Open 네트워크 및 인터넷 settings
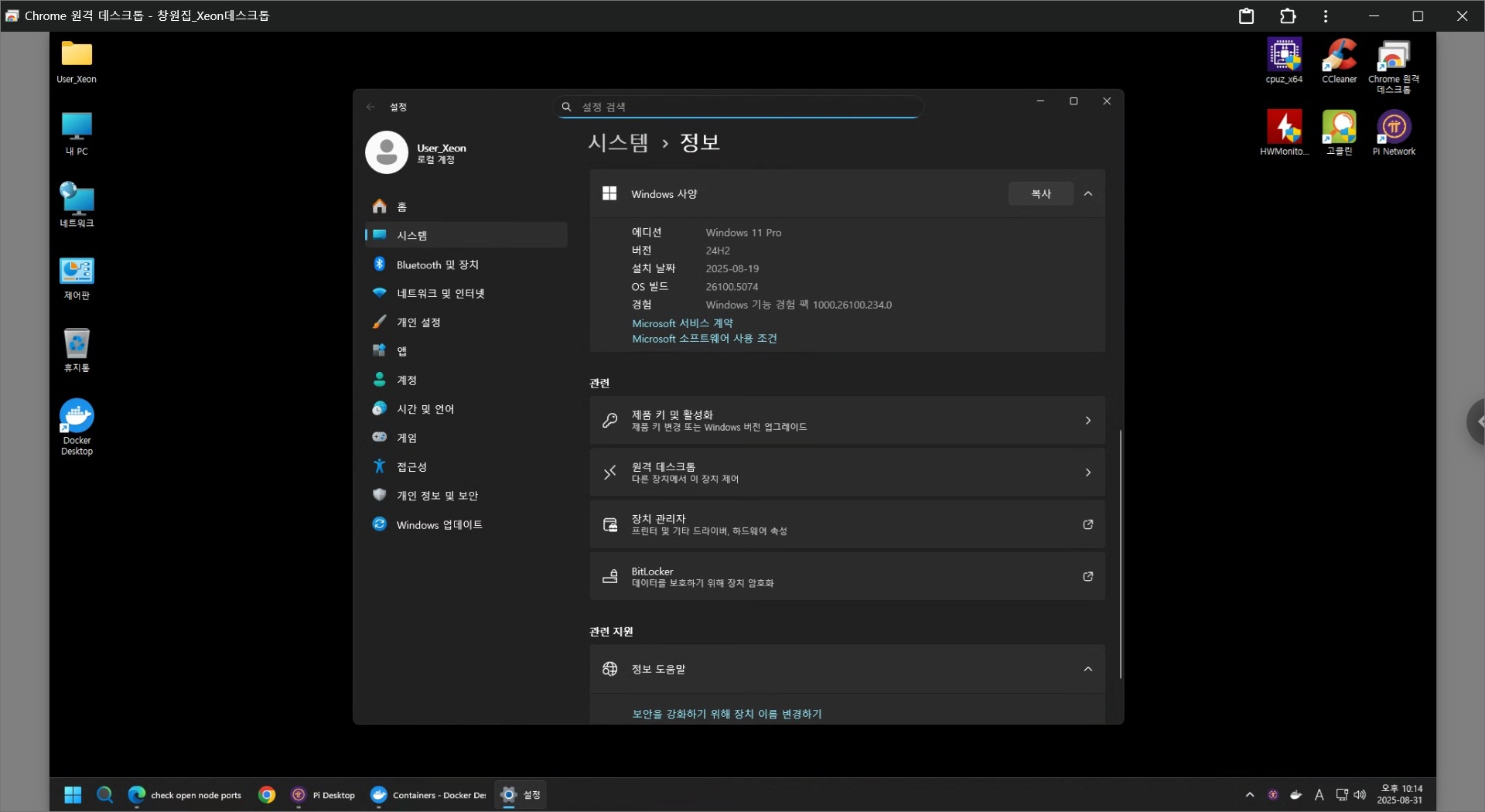The height and width of the screenshot is (812, 1485). (x=466, y=293)
